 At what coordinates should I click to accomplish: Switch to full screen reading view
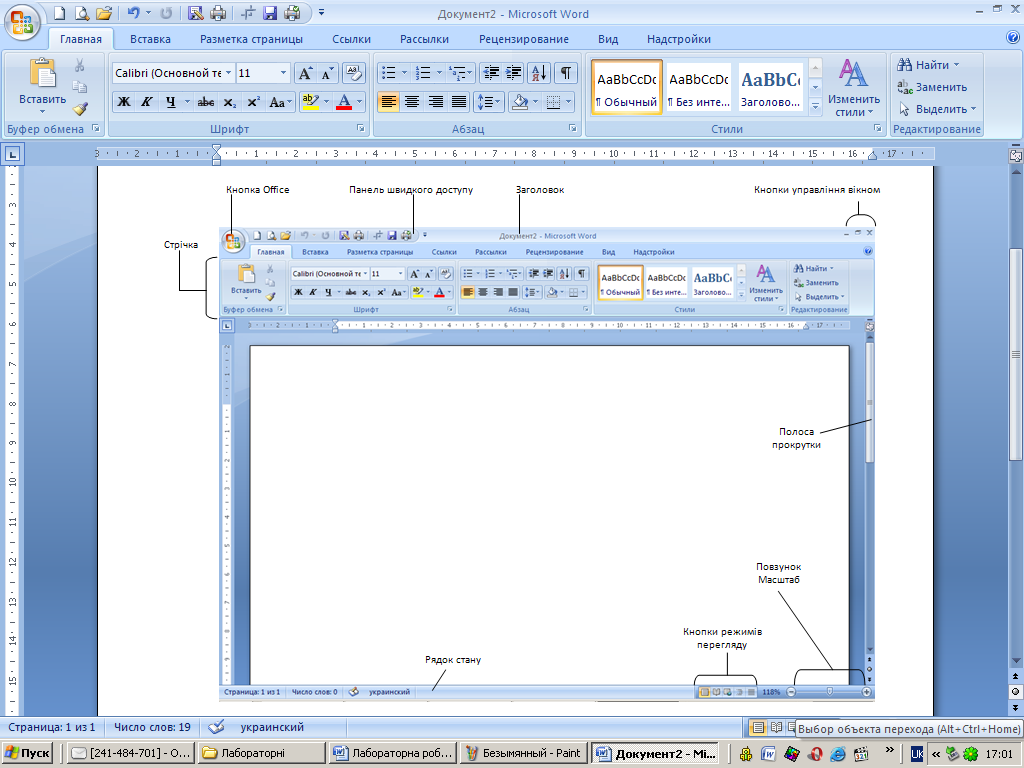[x=776, y=727]
